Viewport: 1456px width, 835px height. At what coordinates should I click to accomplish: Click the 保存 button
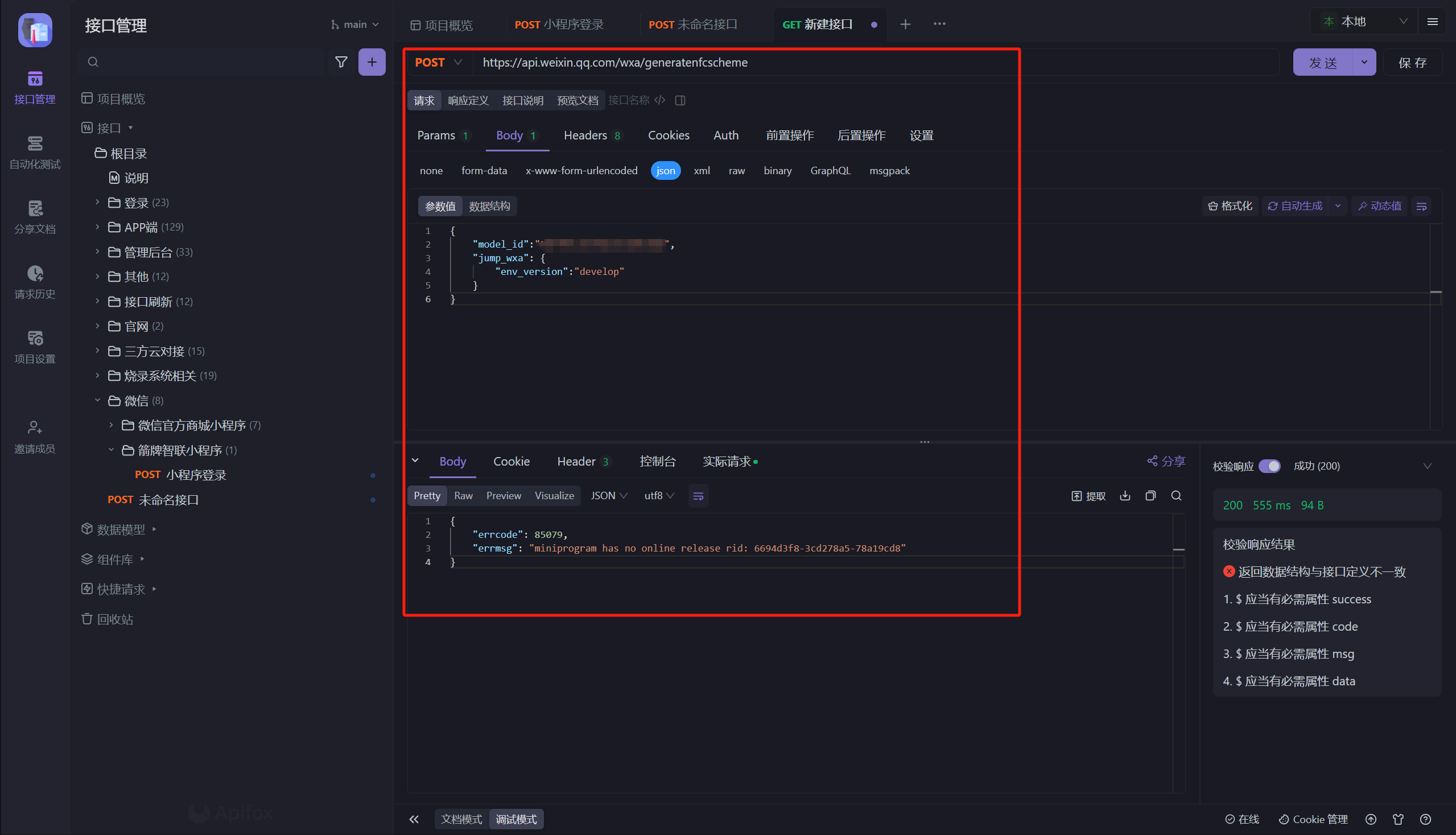(1412, 63)
